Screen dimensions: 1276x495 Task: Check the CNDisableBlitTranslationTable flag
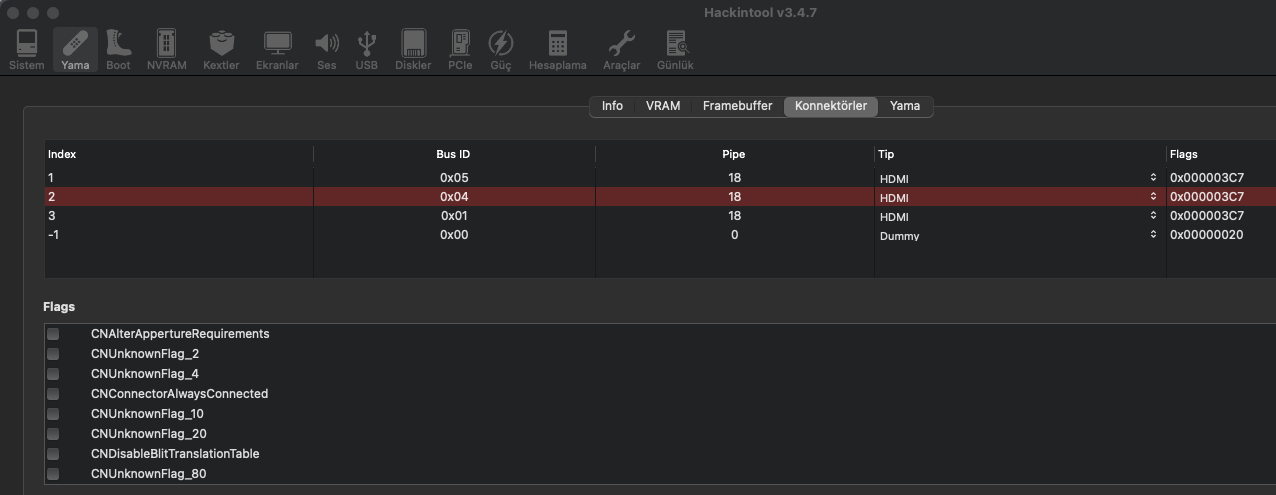click(53, 454)
